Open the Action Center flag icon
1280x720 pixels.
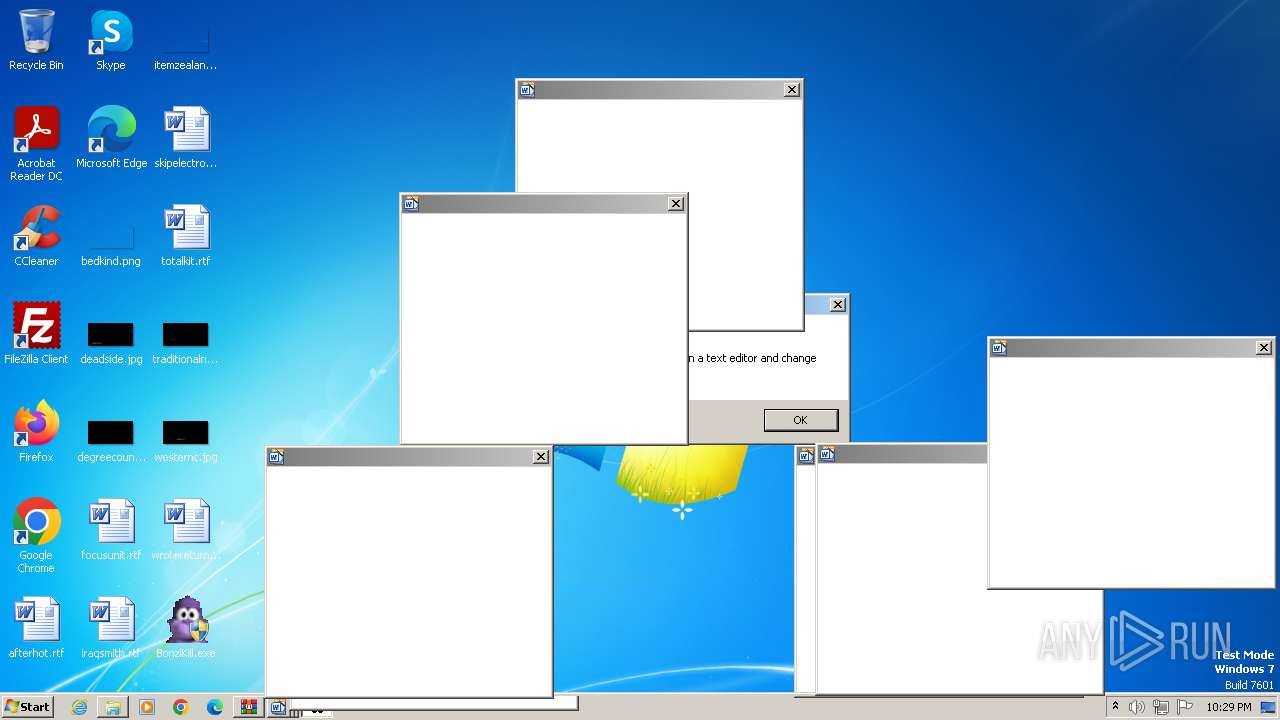coord(1183,707)
